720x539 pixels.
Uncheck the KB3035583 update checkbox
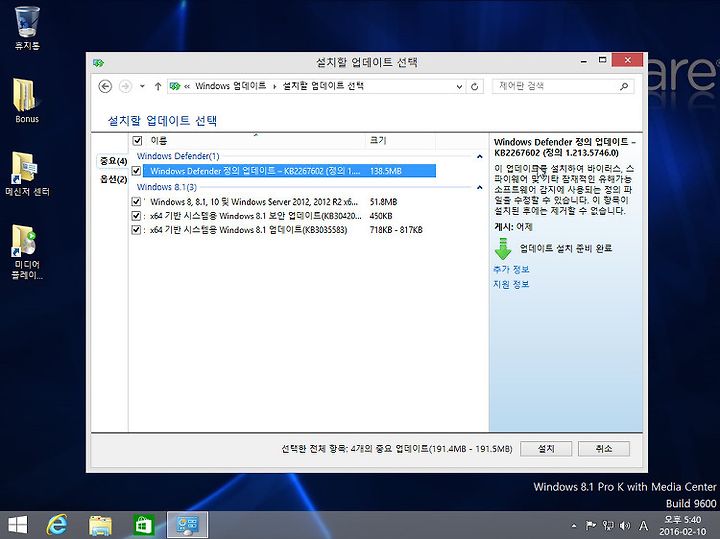point(136,230)
